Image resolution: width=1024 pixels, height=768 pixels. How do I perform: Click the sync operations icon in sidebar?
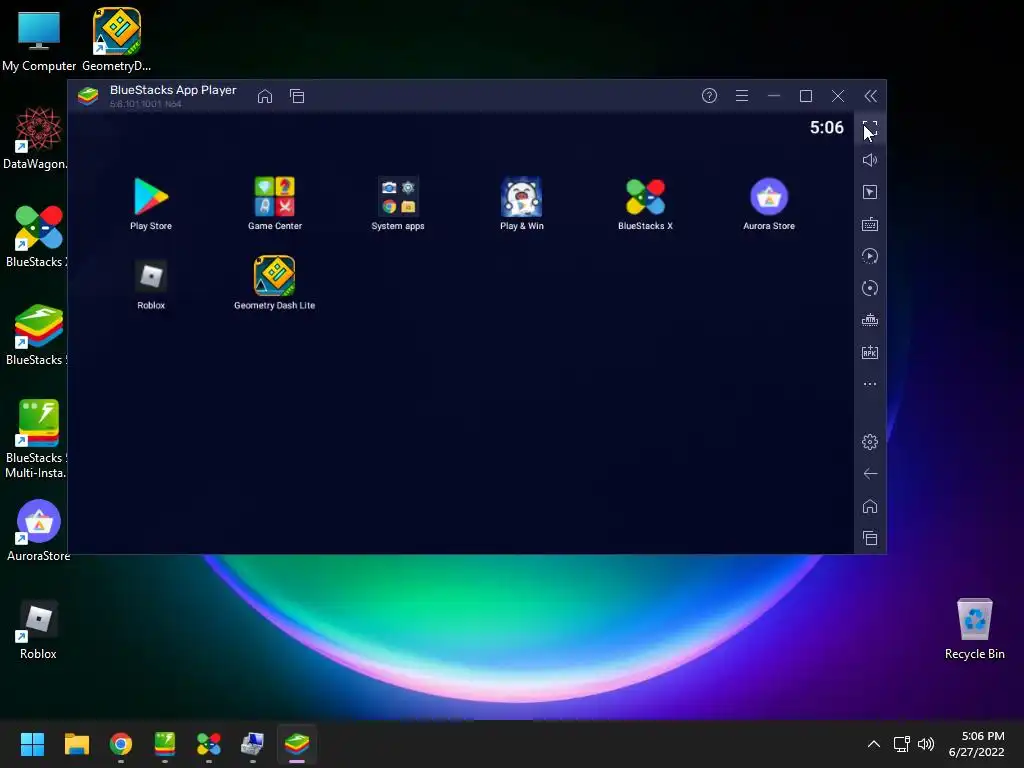pyautogui.click(x=869, y=288)
